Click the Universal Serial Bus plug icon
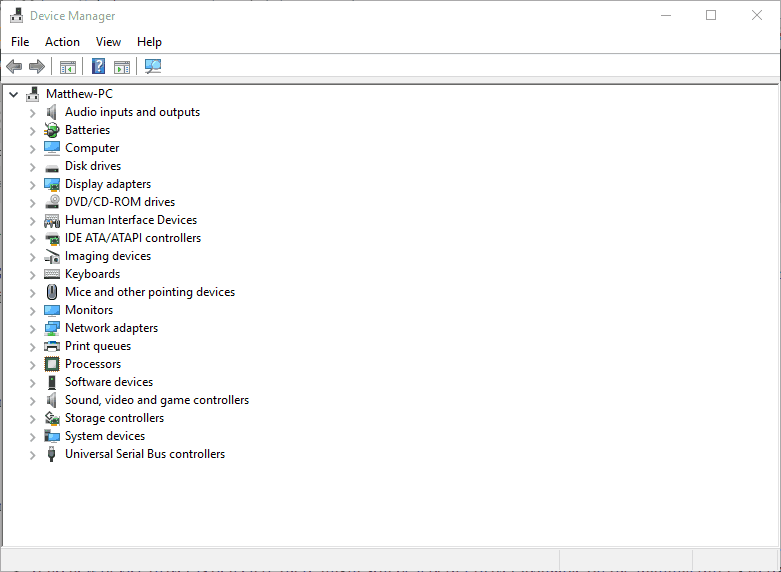This screenshot has height=572, width=781. click(51, 454)
